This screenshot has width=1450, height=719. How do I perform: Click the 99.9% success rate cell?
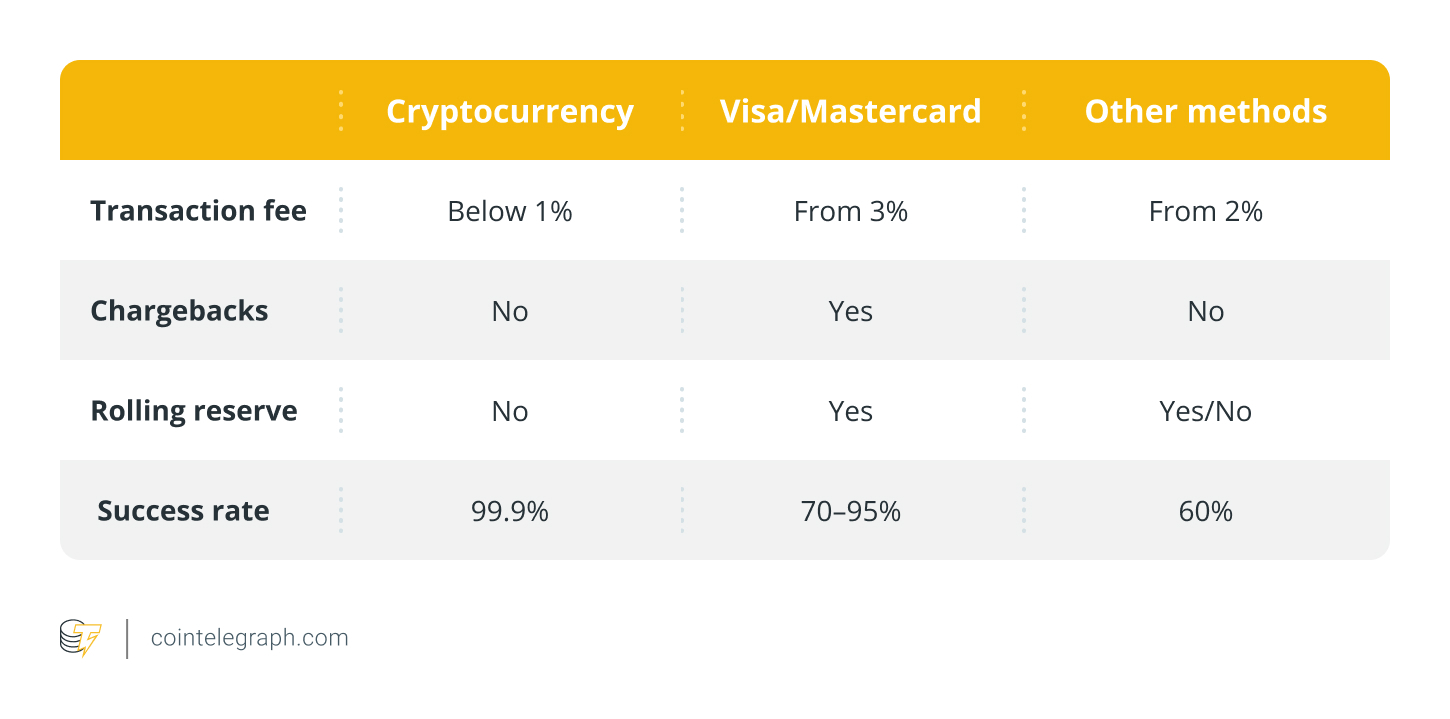point(510,511)
